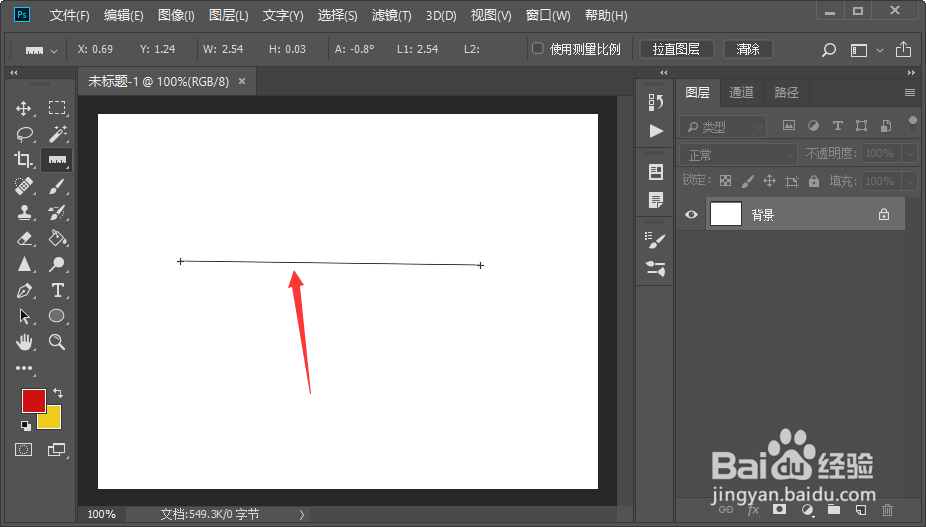Swap foreground and background colors
This screenshot has width=926, height=527.
pyautogui.click(x=58, y=393)
